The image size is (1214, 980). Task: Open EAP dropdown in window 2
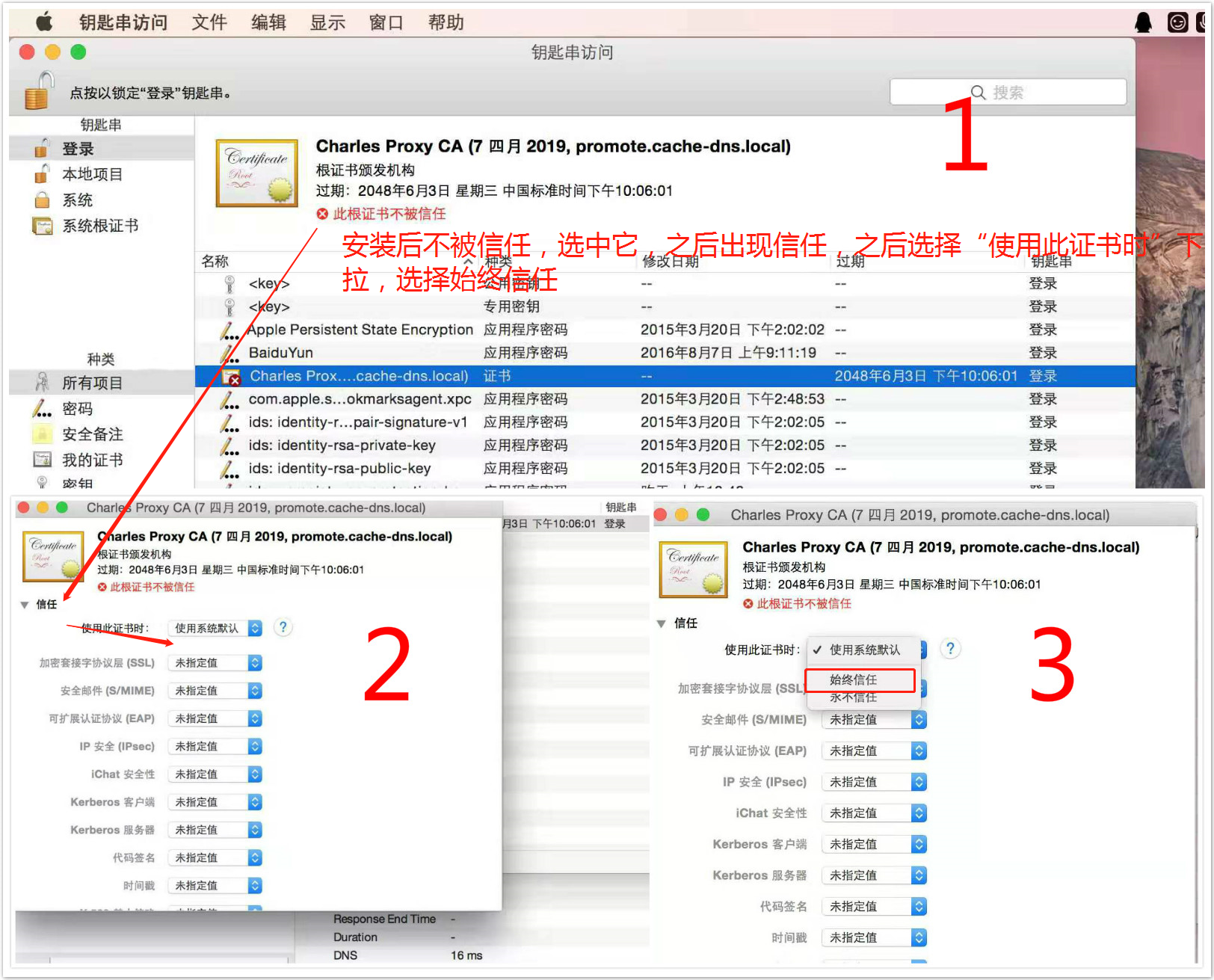click(215, 718)
